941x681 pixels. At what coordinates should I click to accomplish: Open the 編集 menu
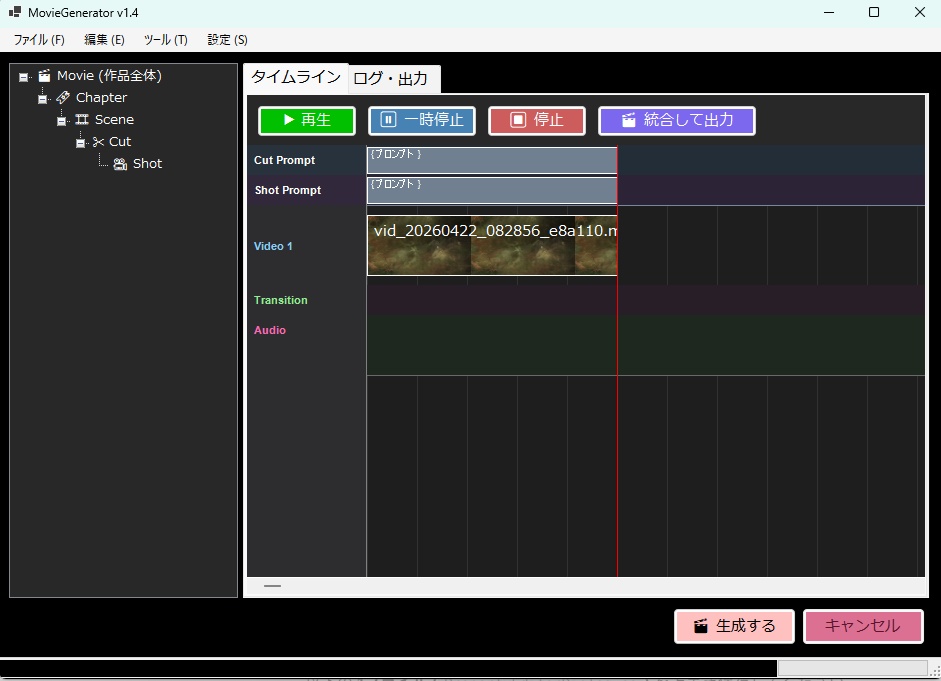tap(103, 39)
